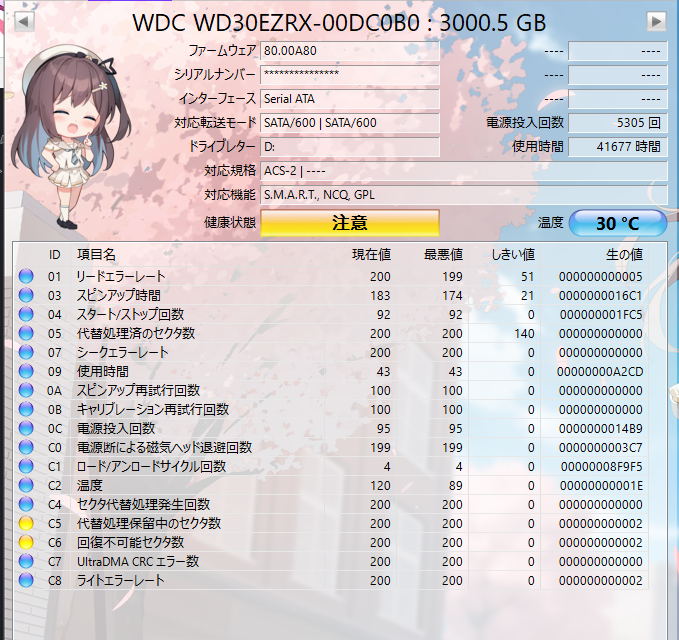Click status orb for 04 スタート/ストップ回数
The image size is (679, 640).
pos(26,314)
